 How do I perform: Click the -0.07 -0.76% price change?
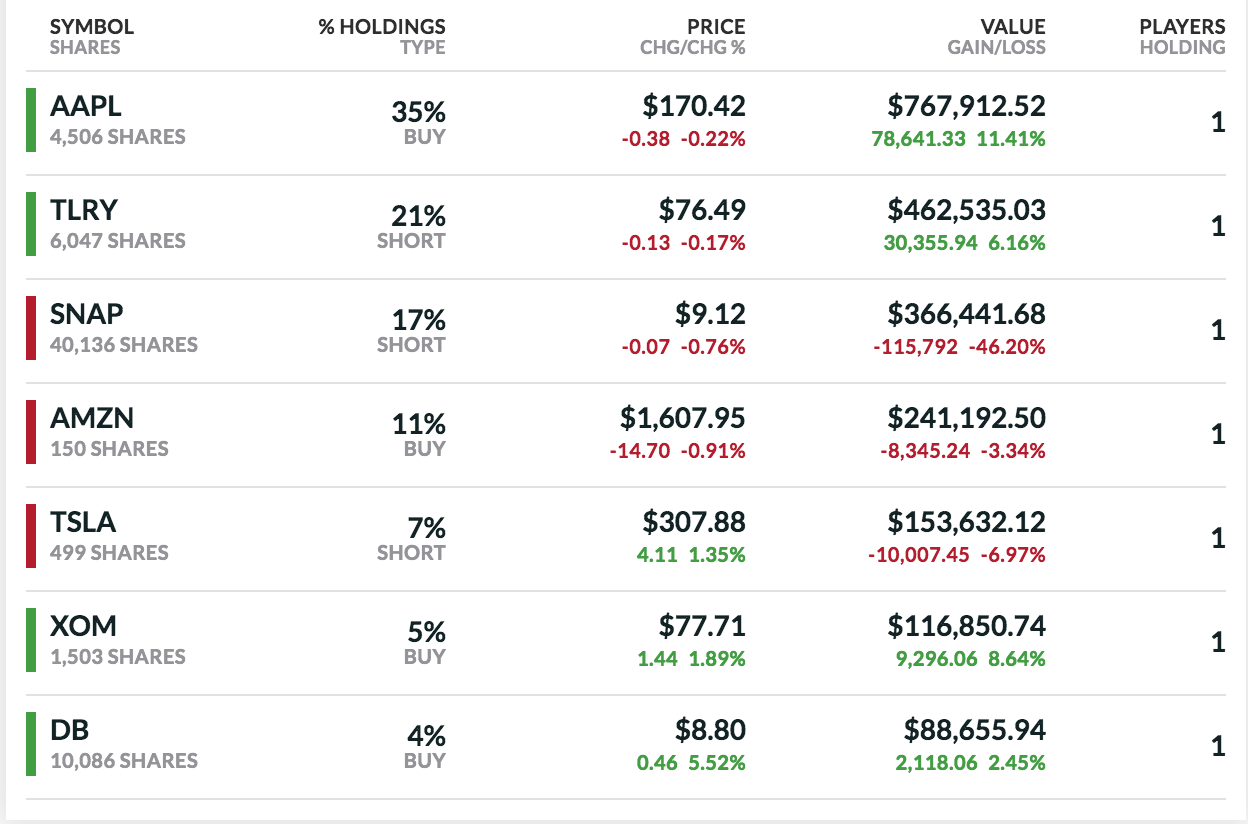pos(684,347)
